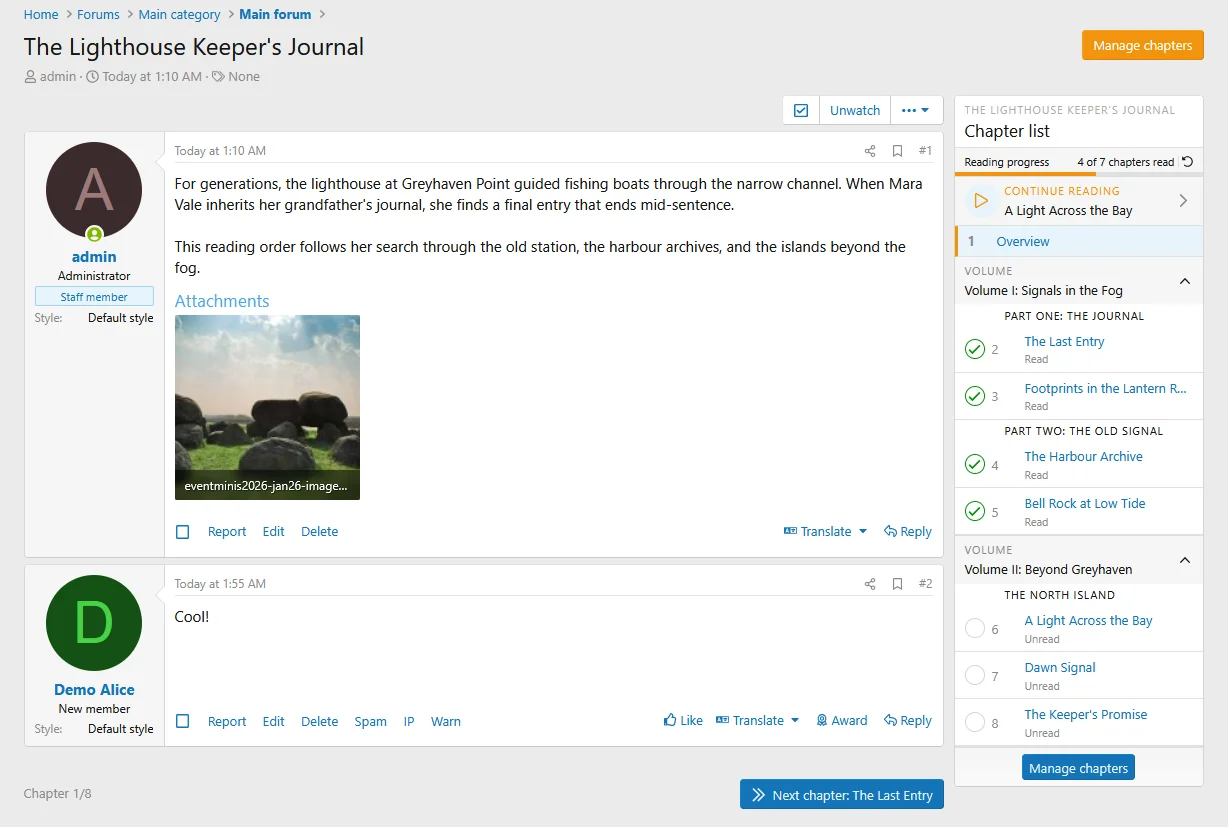This screenshot has height=827, width=1228.
Task: Edit post #2
Action: (x=274, y=721)
